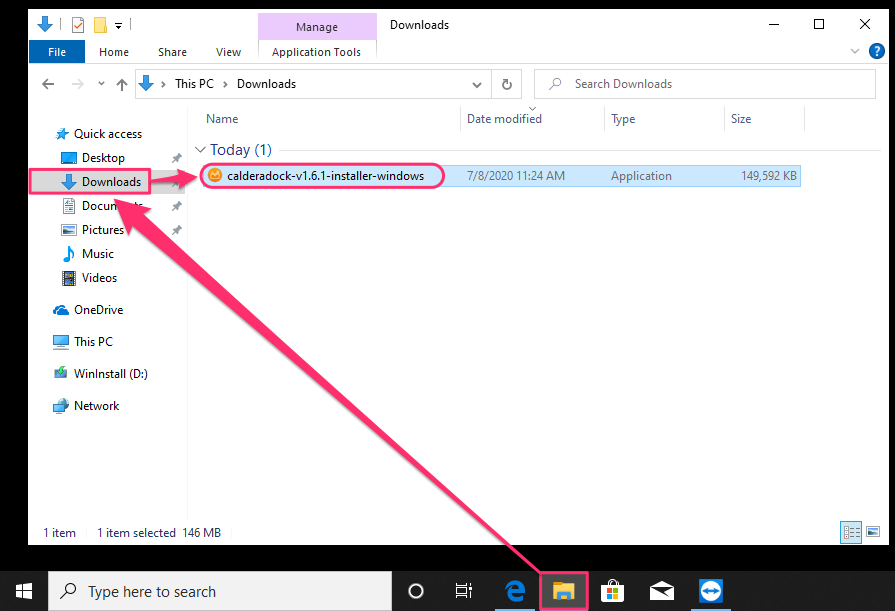Select the calderadock installer file

322,175
